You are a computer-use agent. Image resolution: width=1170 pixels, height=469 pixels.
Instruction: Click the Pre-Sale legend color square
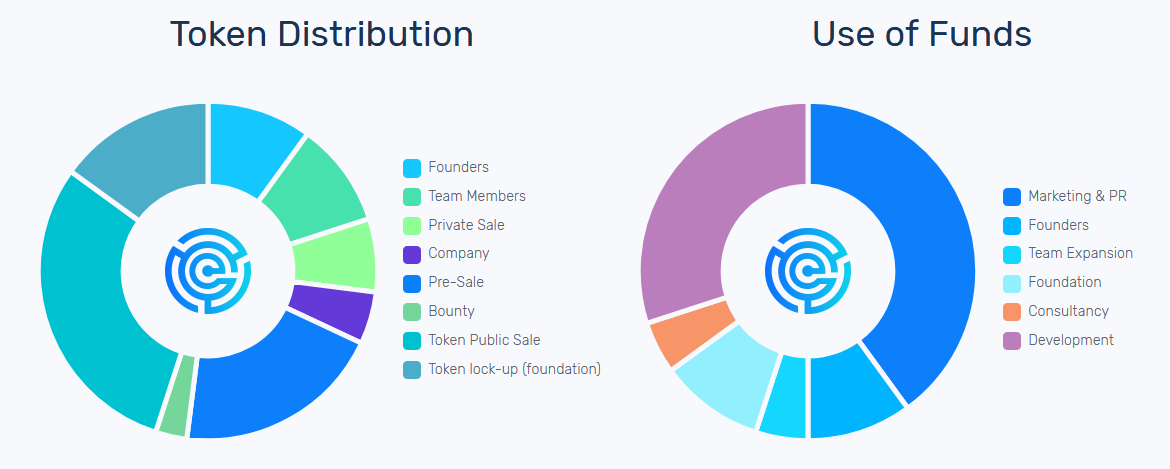point(412,283)
